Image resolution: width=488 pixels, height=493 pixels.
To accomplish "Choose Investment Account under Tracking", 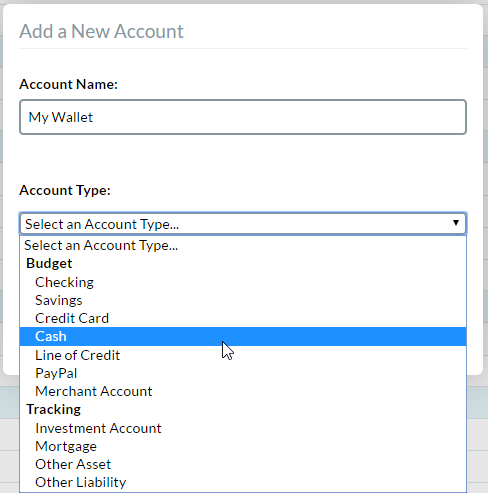I will pyautogui.click(x=243, y=428).
